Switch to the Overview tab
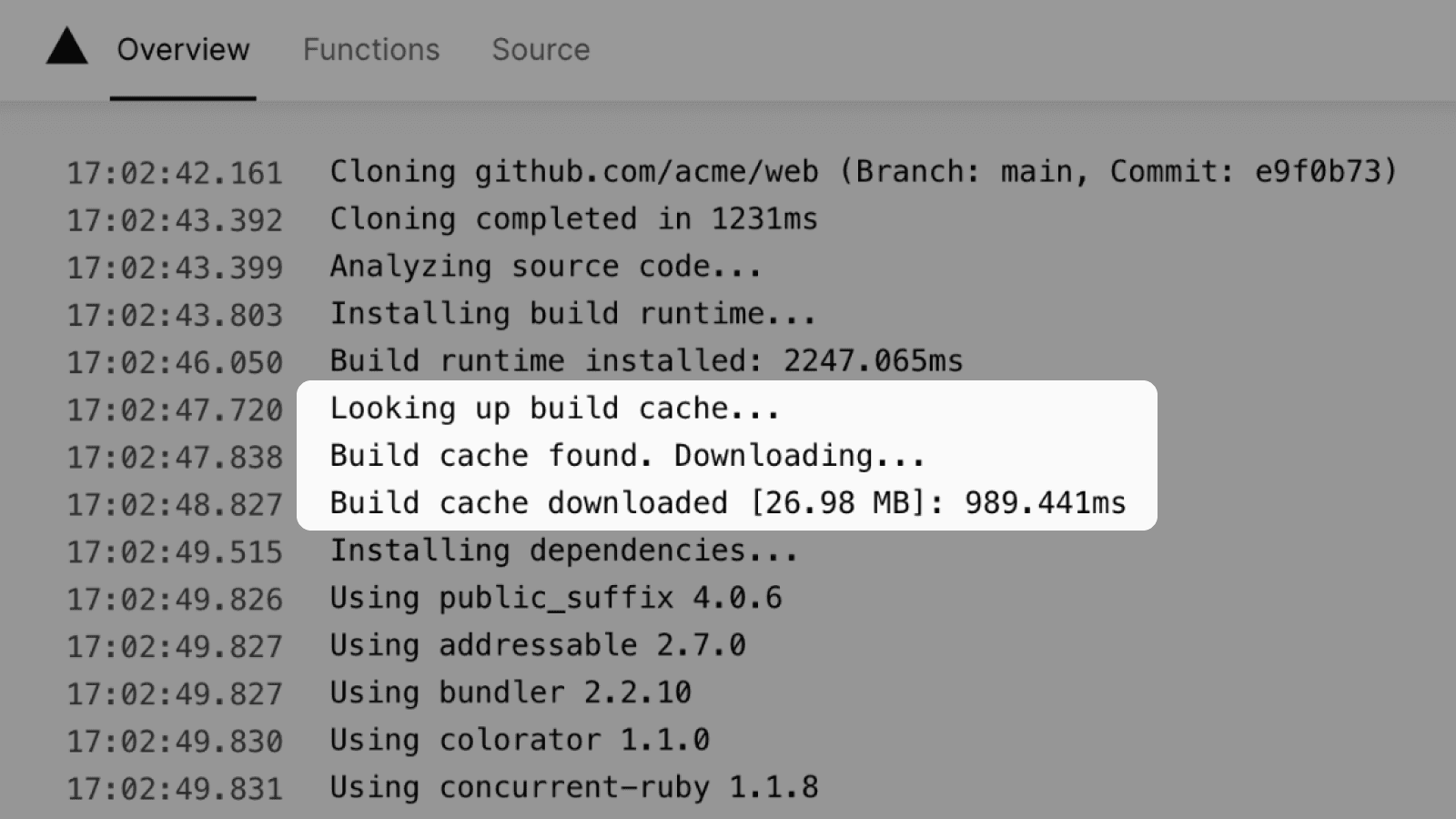Screen dimensions: 1456x819 (183, 50)
